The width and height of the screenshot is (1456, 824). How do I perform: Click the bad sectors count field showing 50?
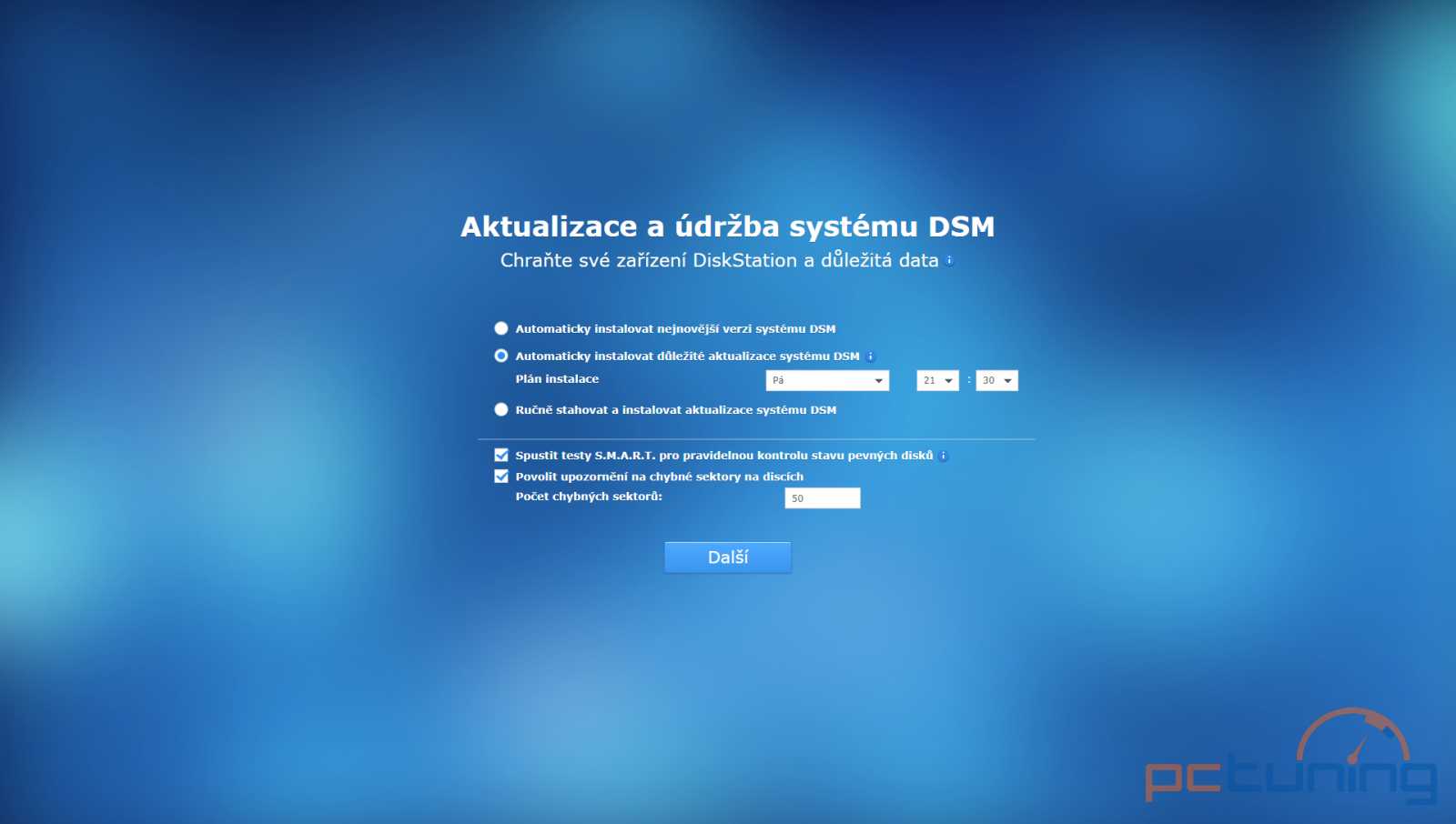pyautogui.click(x=823, y=497)
